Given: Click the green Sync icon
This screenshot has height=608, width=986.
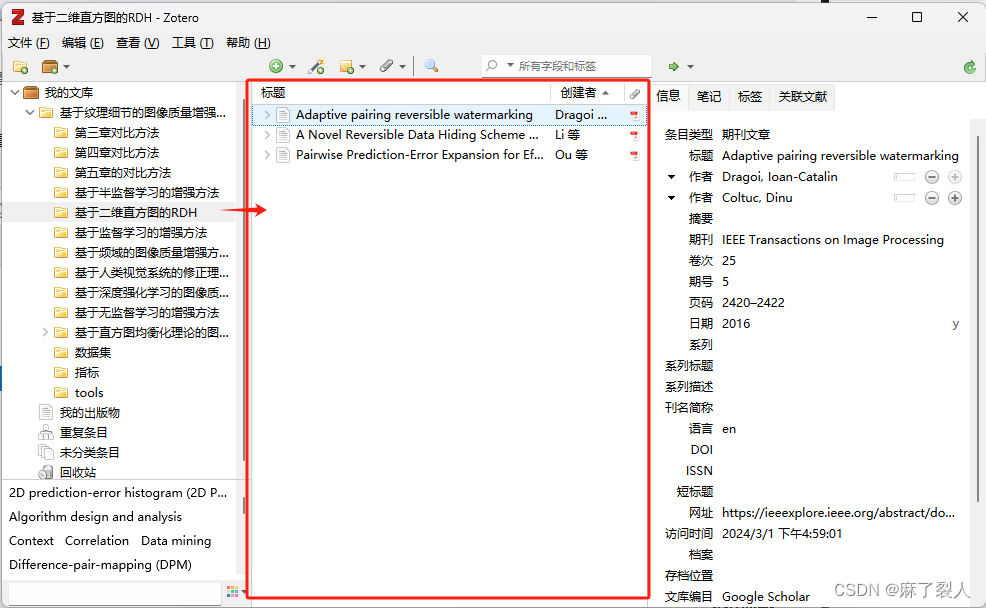Looking at the screenshot, I should [970, 67].
